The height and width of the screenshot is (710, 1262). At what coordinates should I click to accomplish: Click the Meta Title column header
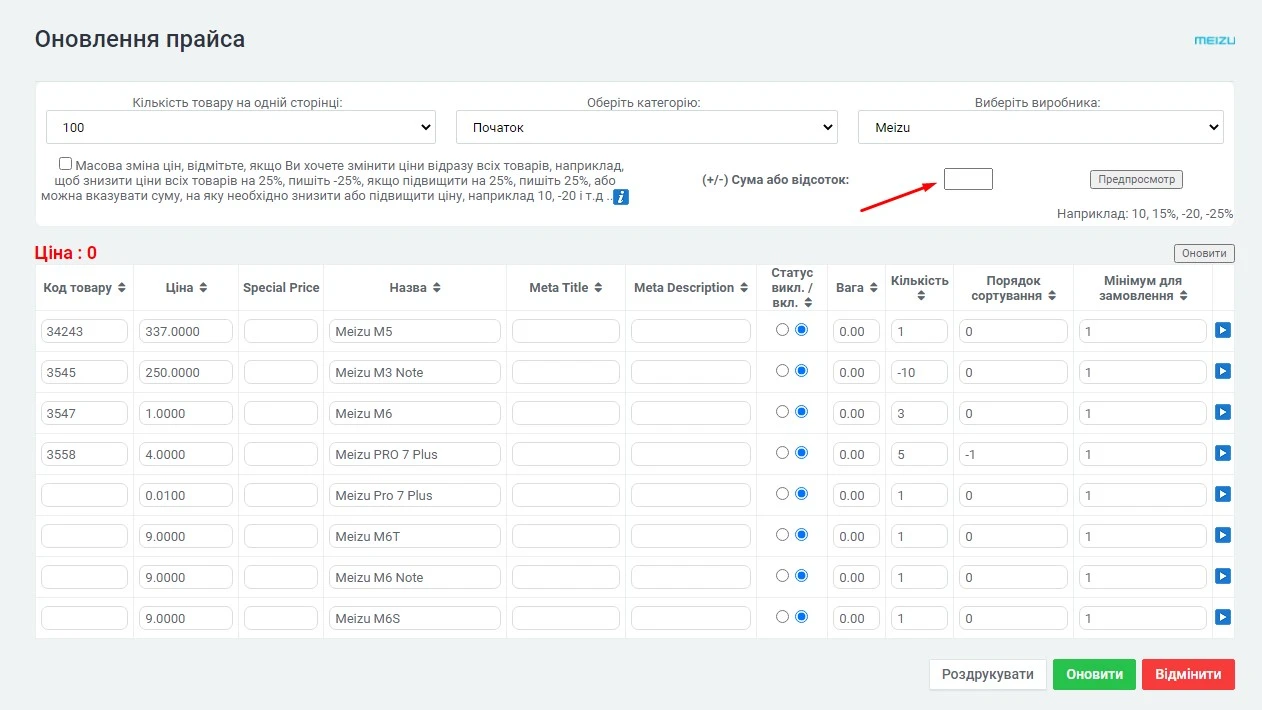coord(559,288)
